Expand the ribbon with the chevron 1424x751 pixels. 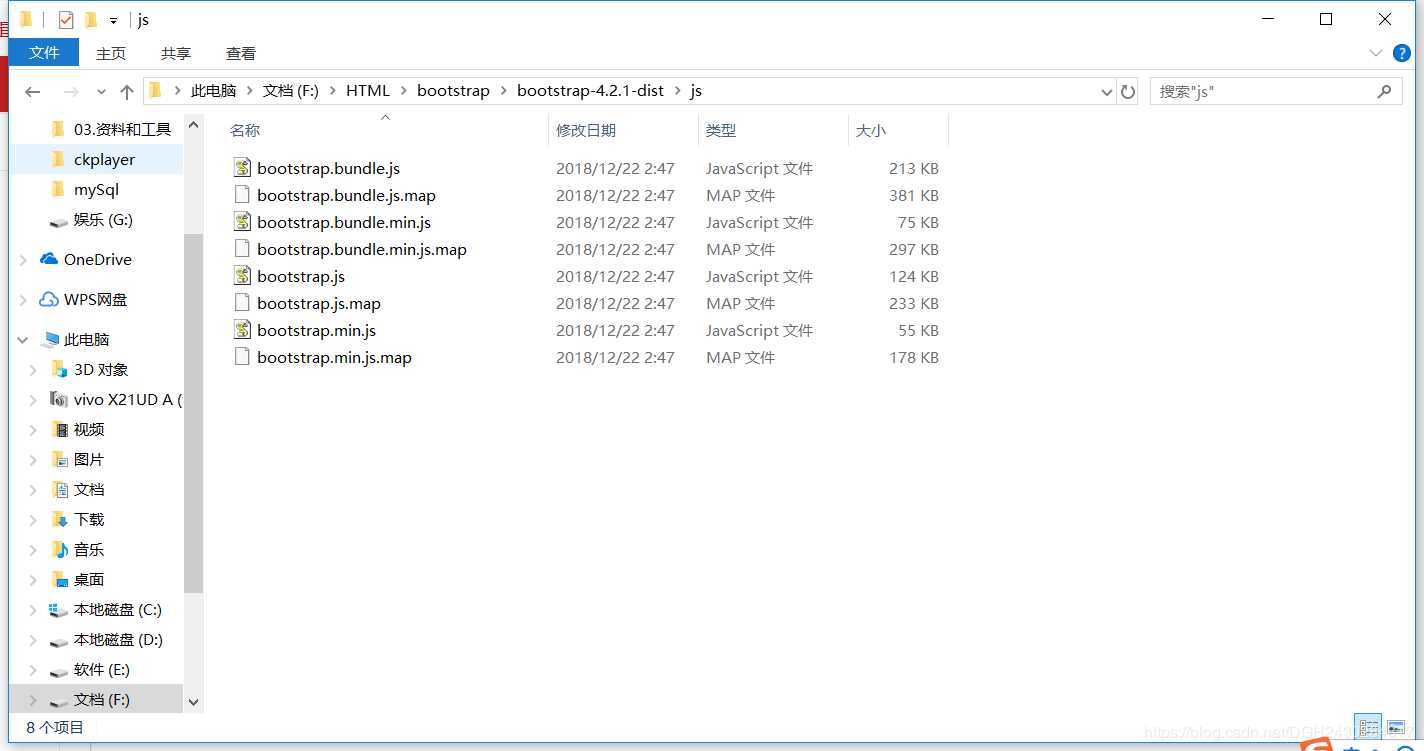click(1376, 53)
